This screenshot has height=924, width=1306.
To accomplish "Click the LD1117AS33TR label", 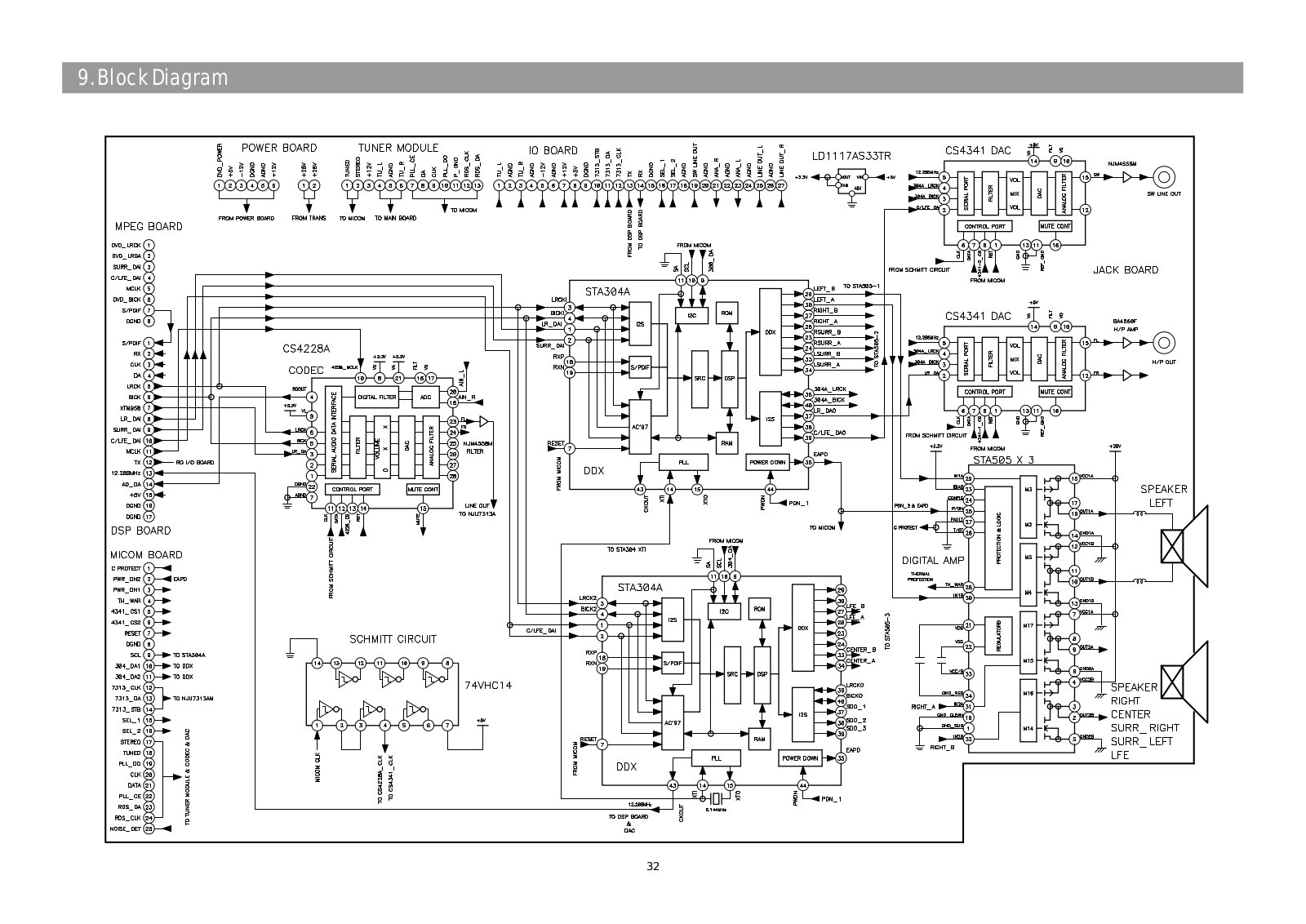I will point(852,155).
